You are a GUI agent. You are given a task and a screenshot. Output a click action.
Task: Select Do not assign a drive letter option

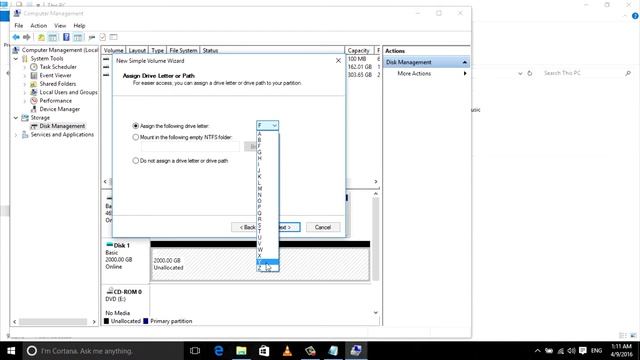pyautogui.click(x=136, y=161)
